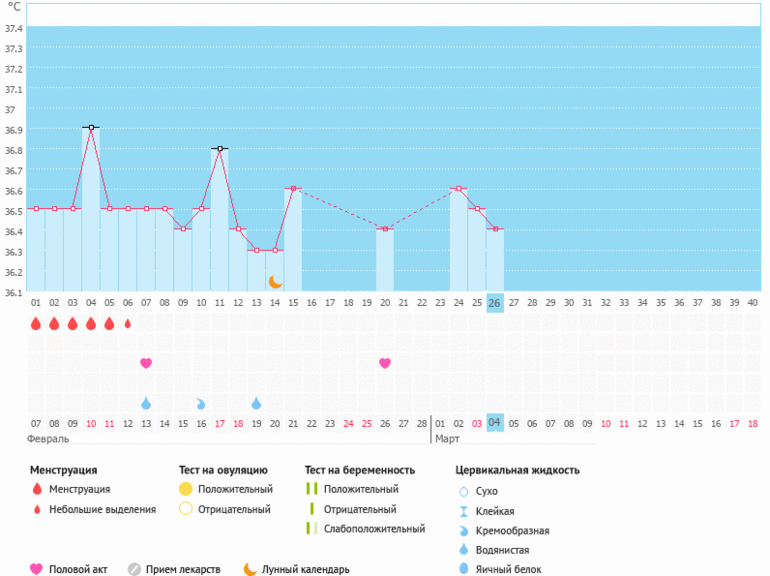This screenshot has width=770, height=576.
Task: Click the gray medication intake legend icon
Action: pos(134,570)
